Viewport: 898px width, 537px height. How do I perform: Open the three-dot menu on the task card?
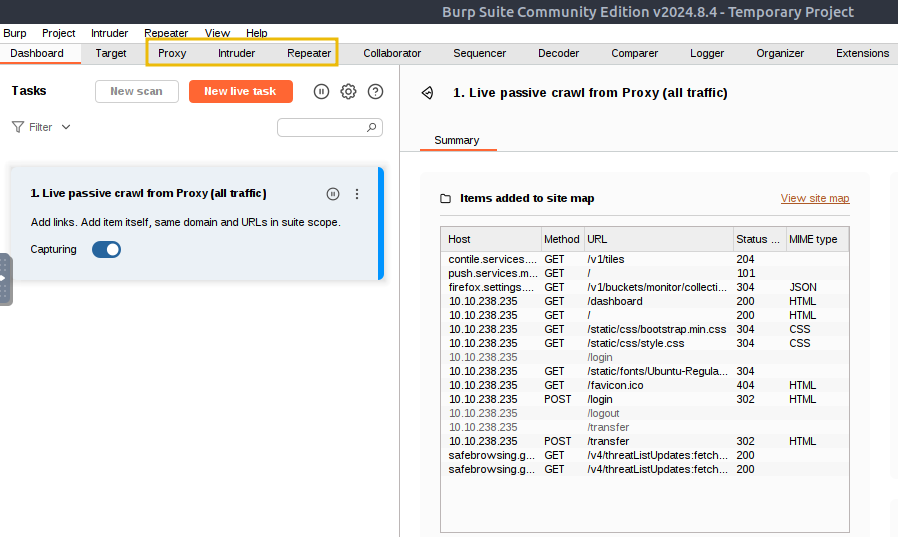pos(357,194)
